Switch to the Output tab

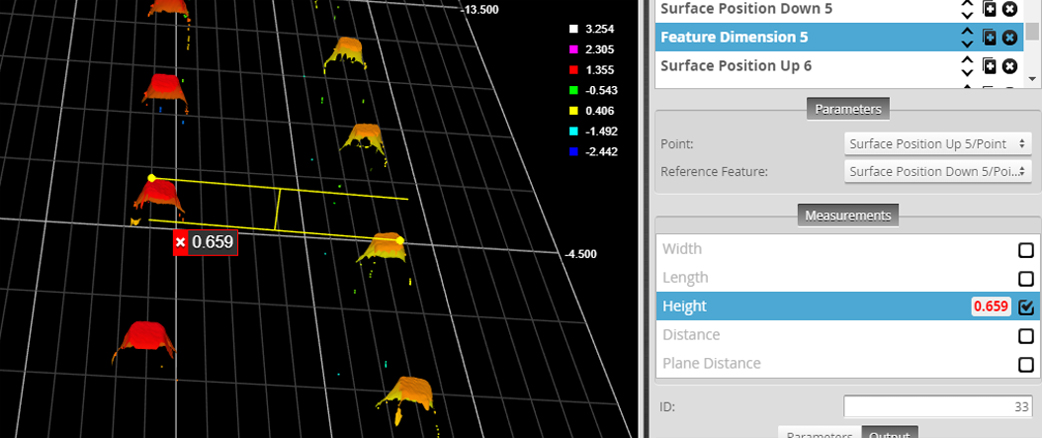tap(889, 434)
